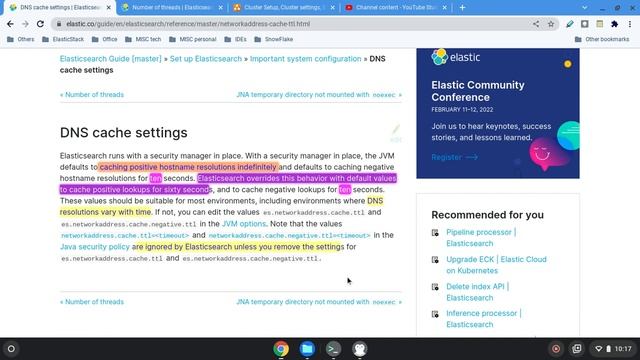Click the document icon beside Delete index API
The width and height of the screenshot is (640, 360).
pyautogui.click(x=435, y=287)
